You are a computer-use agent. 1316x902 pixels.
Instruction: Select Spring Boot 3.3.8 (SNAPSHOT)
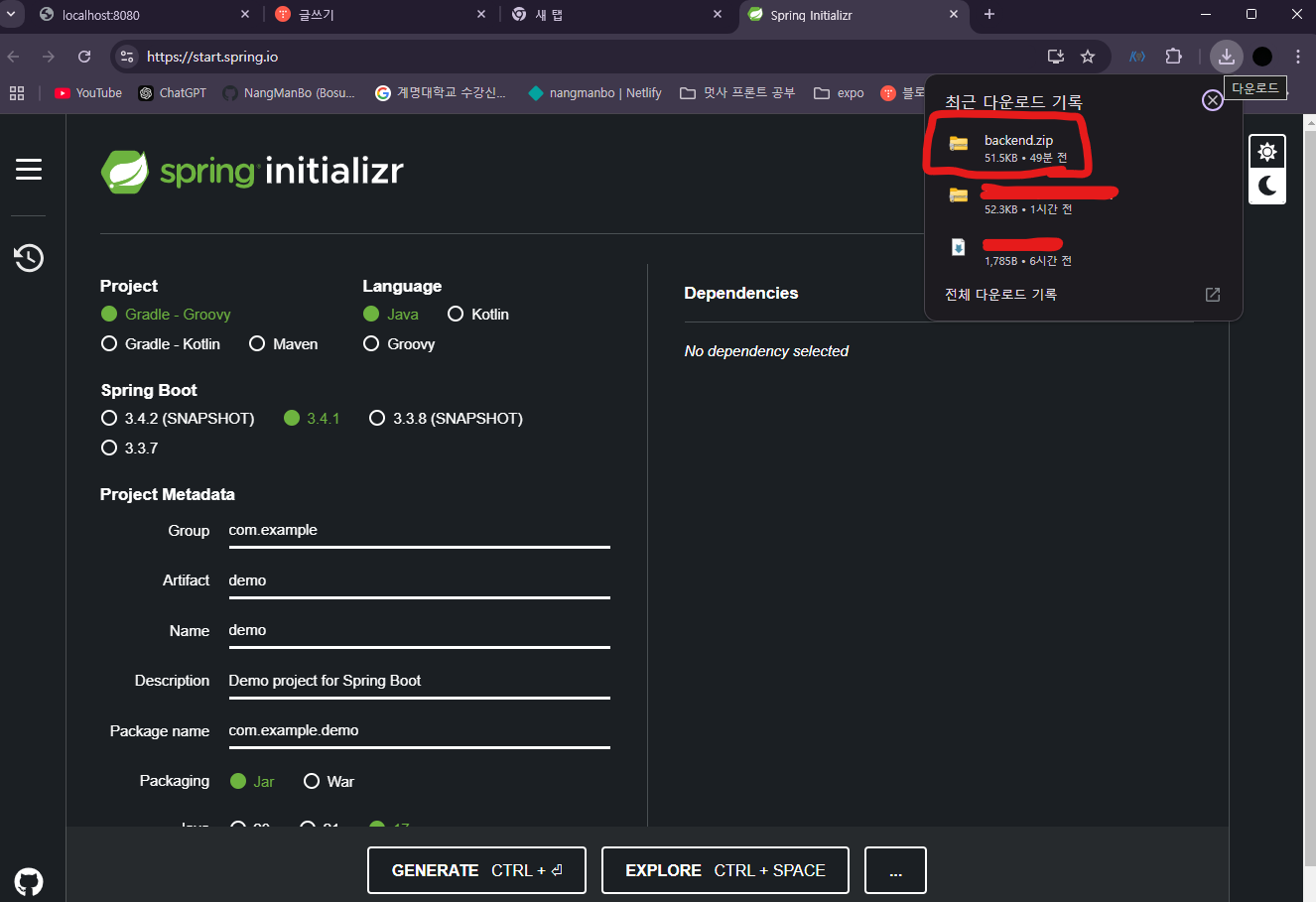point(446,419)
